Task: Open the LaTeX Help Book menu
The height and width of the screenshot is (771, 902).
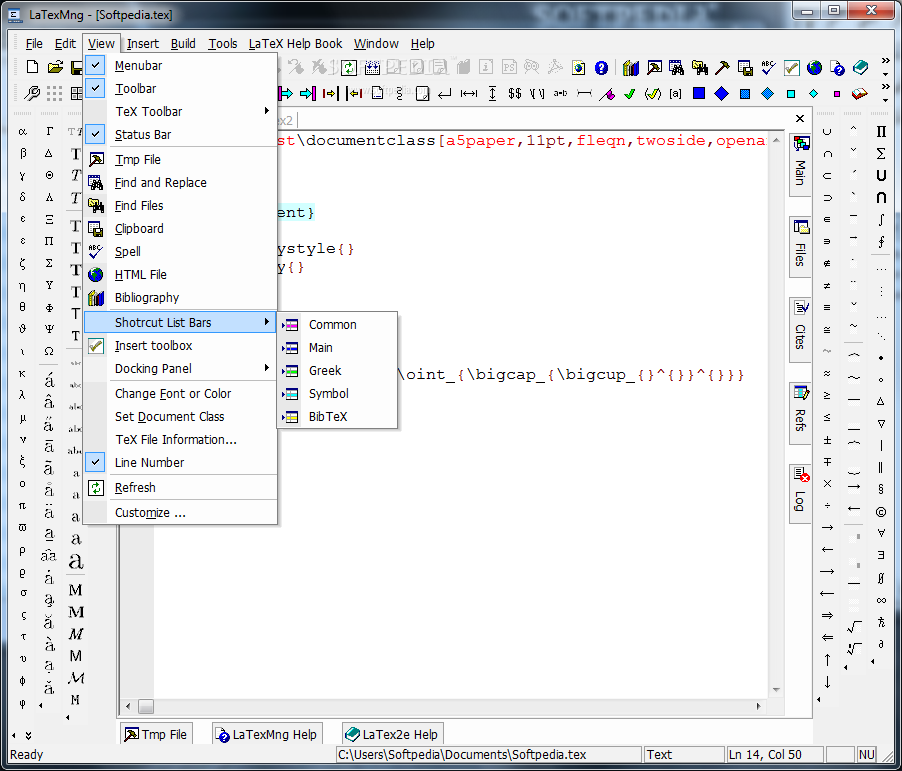Action: (295, 44)
